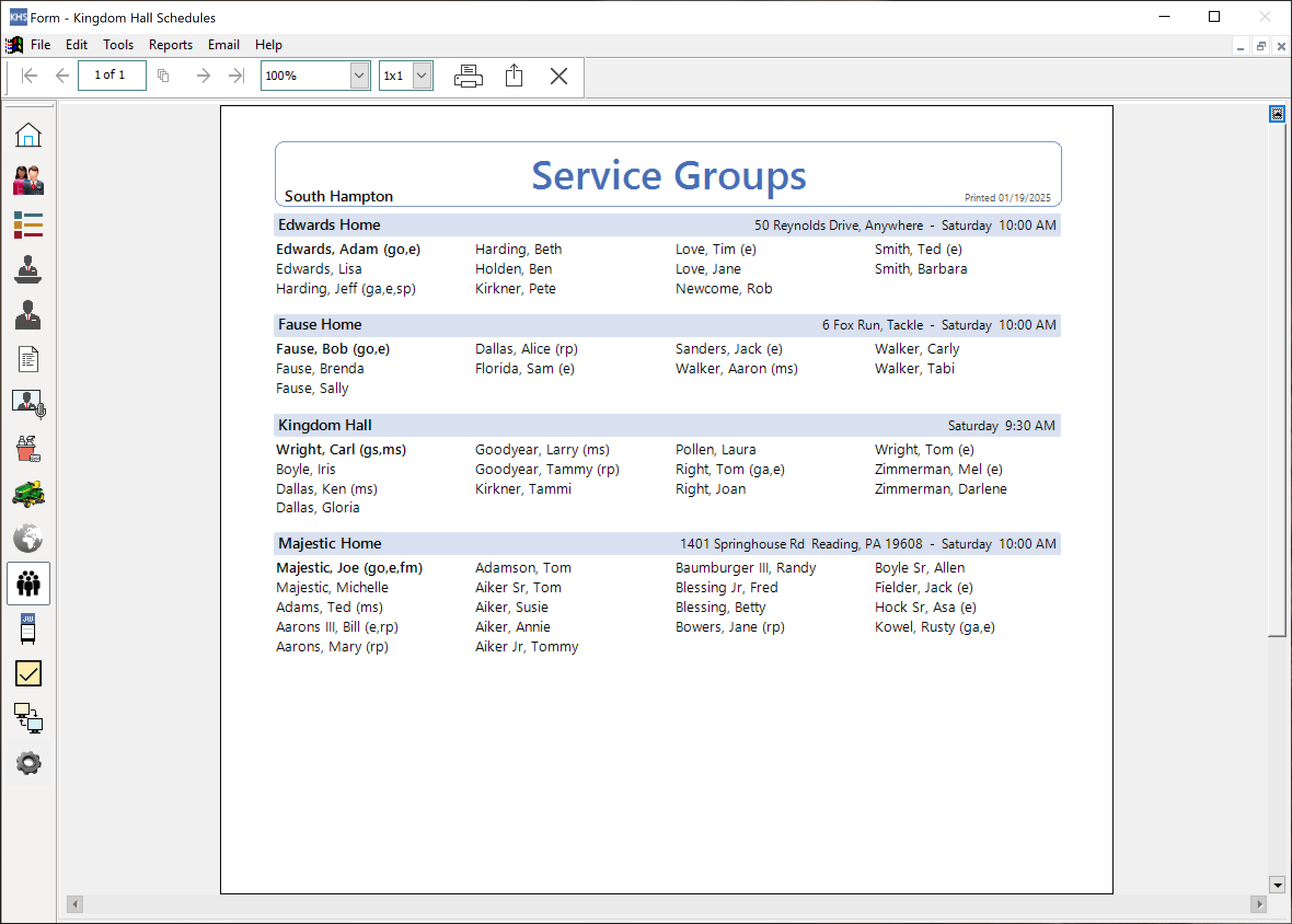Viewport: 1292px width, 924px height.
Task: Go to first page arrow
Action: [x=29, y=75]
